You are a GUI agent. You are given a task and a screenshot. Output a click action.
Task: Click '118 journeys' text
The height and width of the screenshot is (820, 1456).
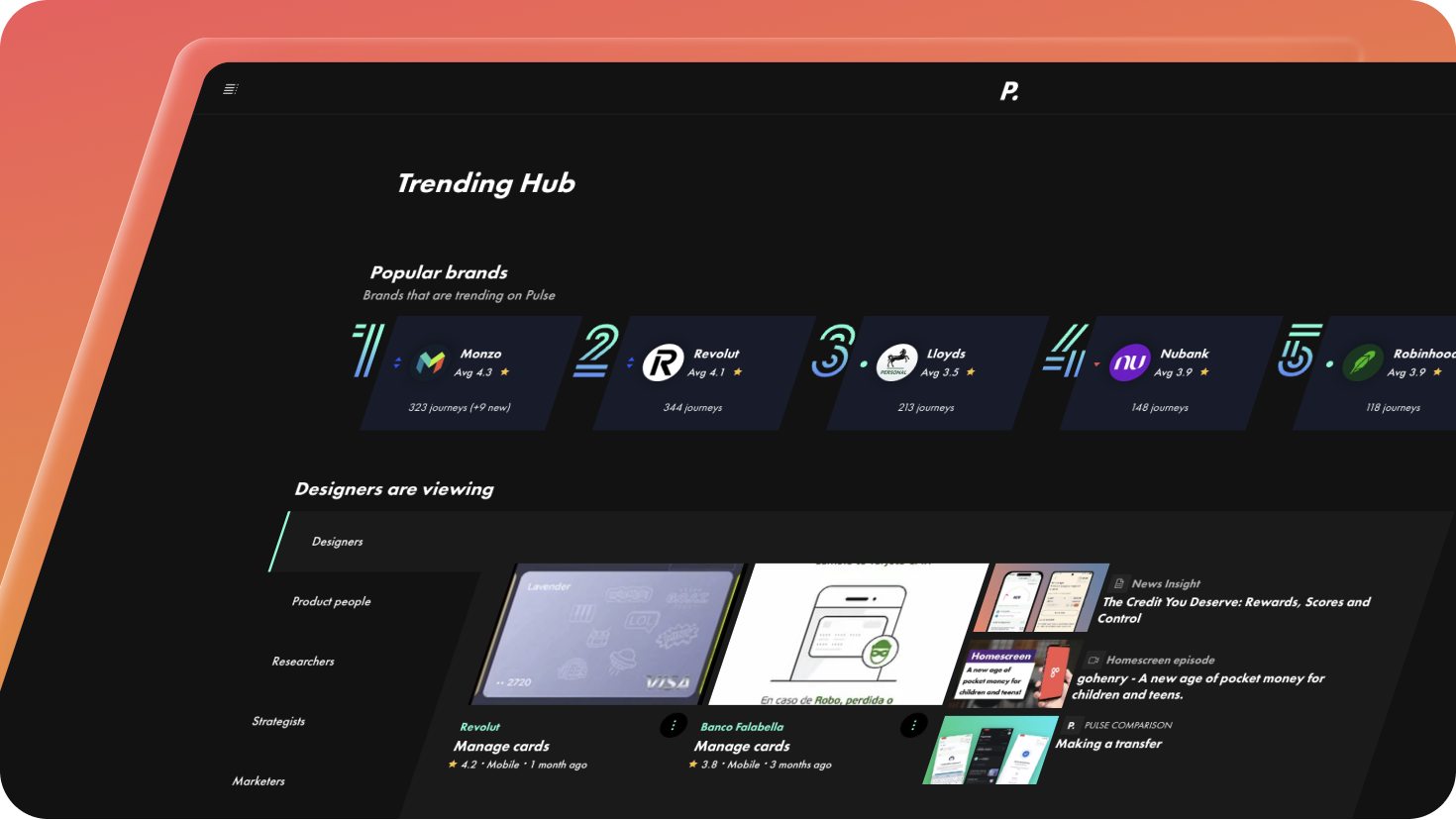click(1393, 407)
